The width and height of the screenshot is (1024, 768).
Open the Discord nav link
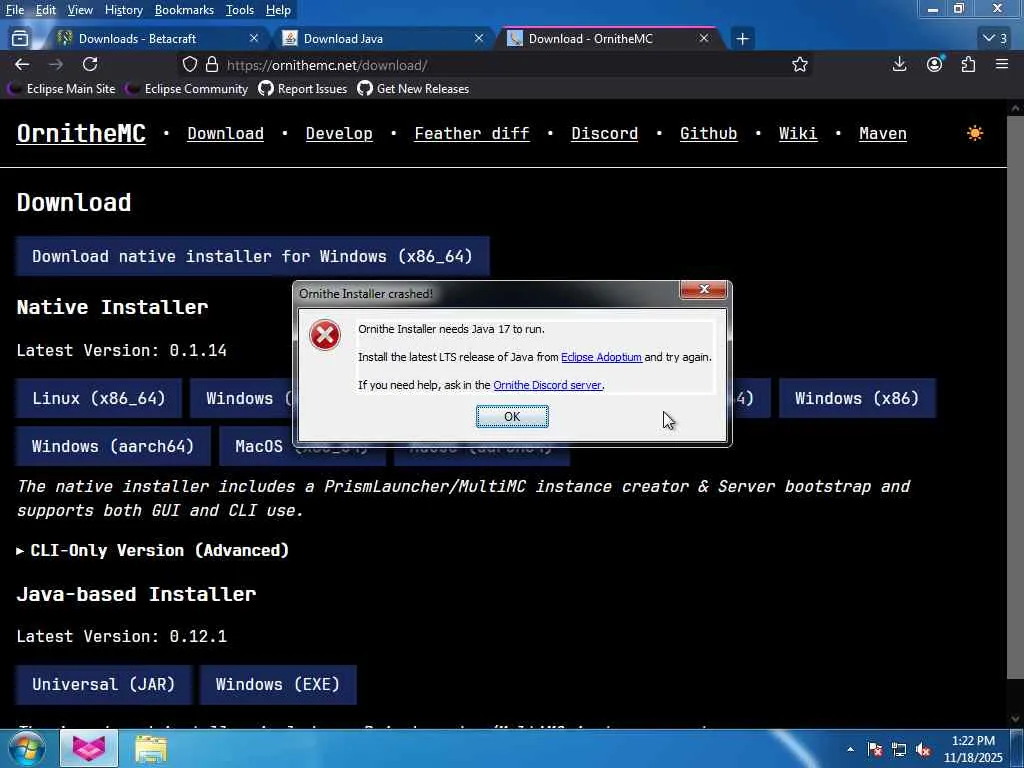(x=604, y=133)
